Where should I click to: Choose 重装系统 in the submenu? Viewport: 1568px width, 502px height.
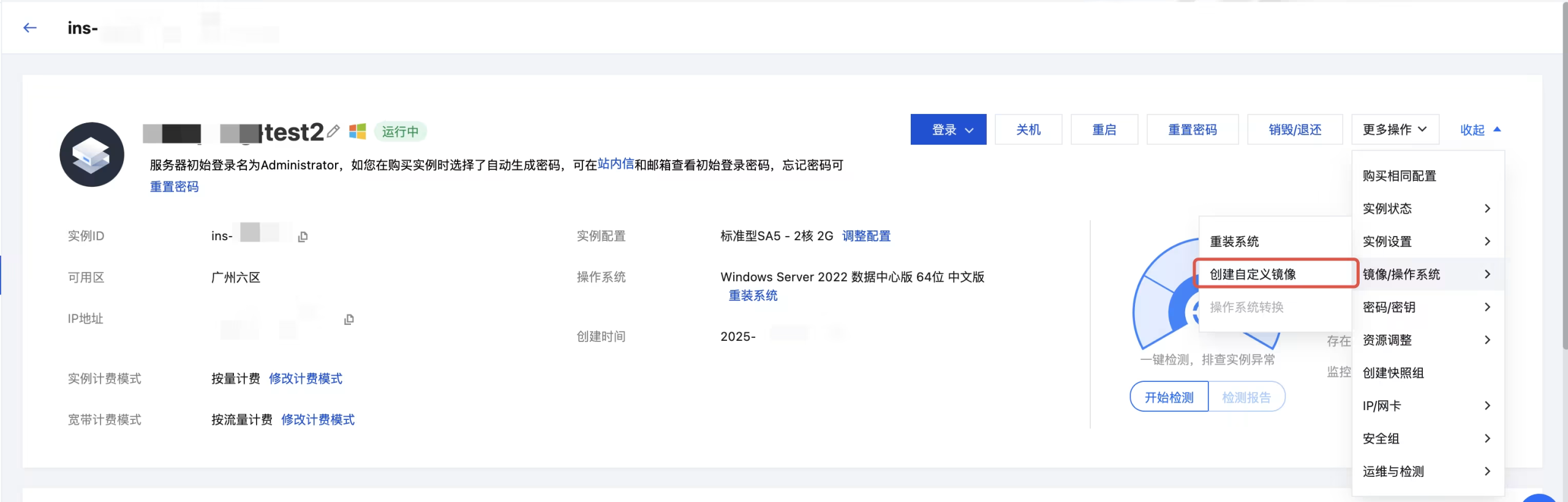[x=1234, y=241]
